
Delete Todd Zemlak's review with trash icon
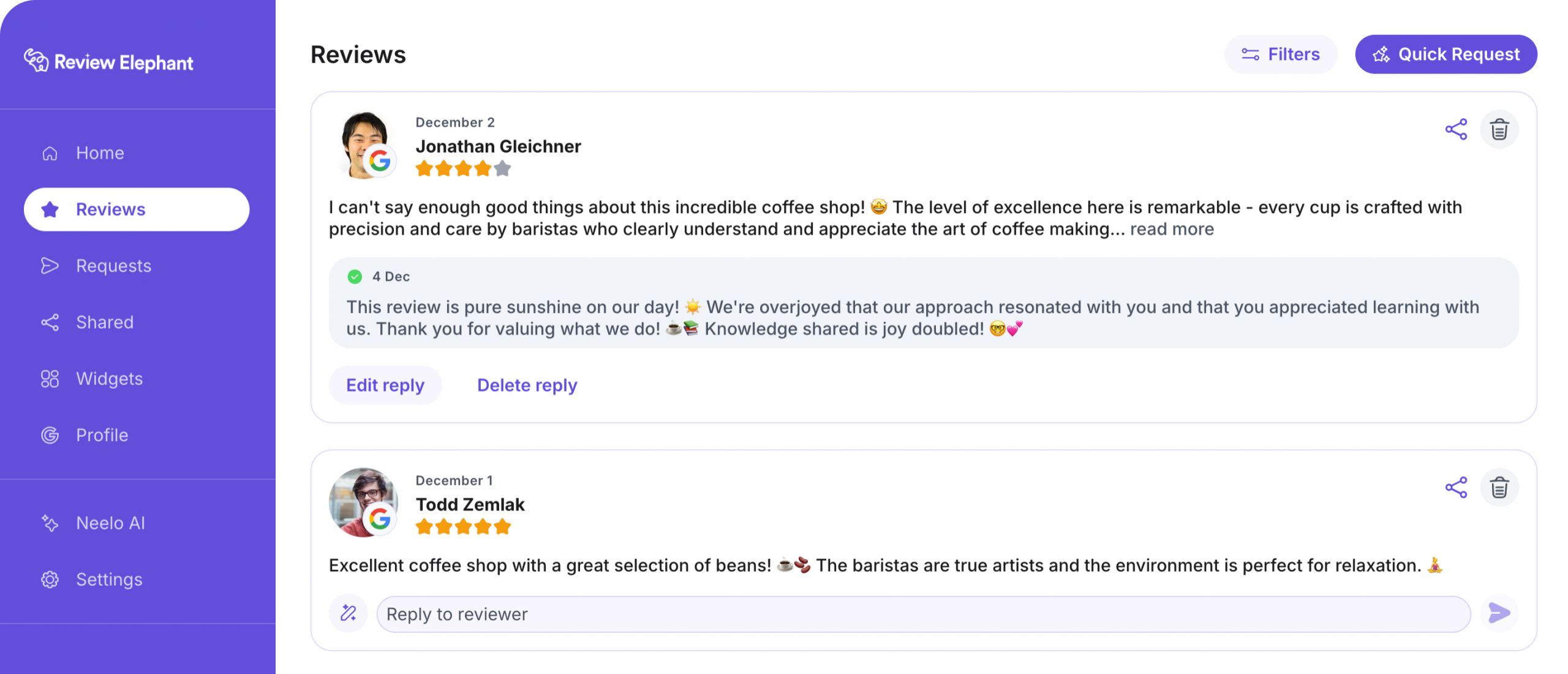tap(1499, 488)
